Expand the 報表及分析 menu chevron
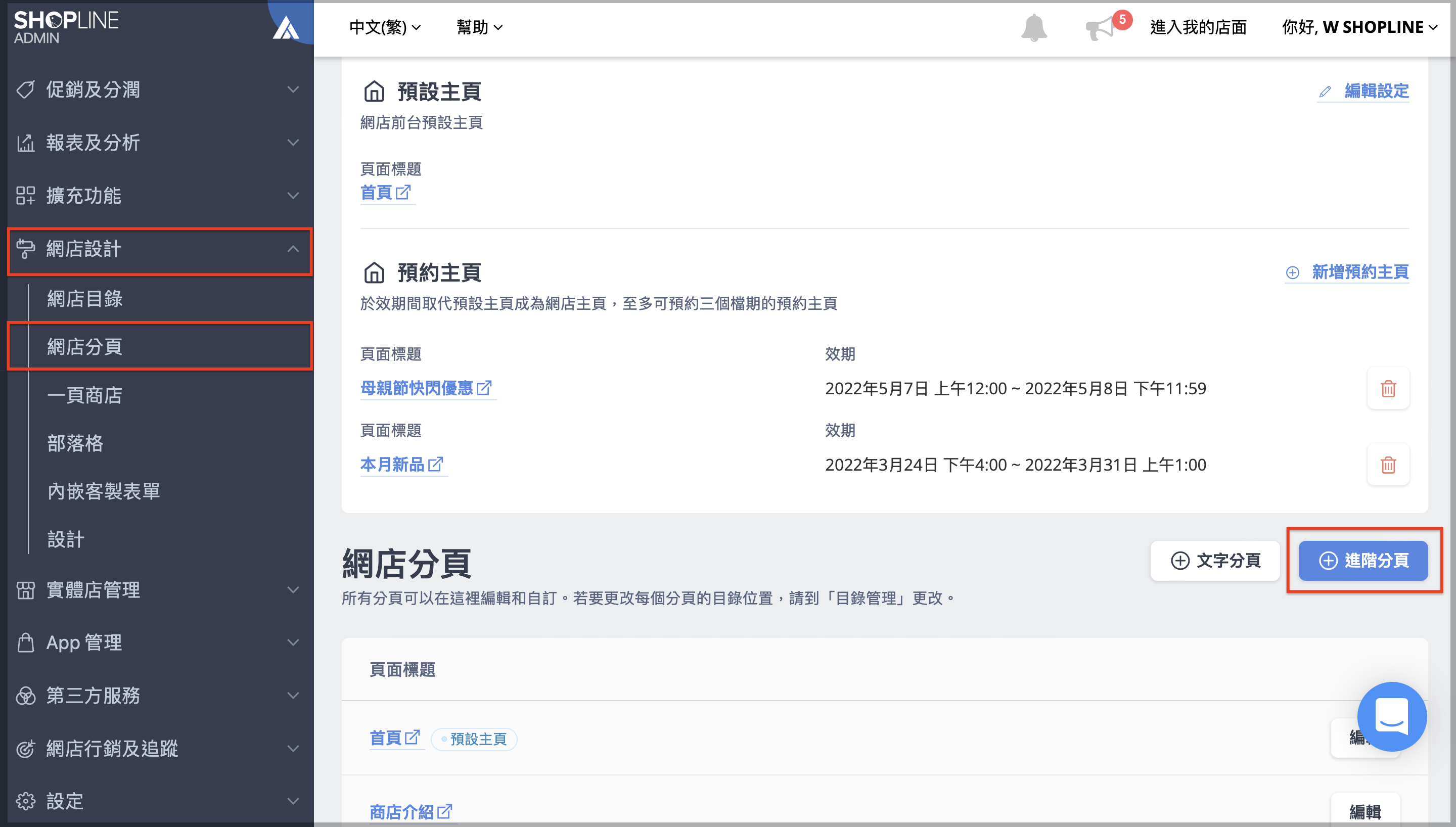This screenshot has height=827, width=1456. click(x=293, y=143)
